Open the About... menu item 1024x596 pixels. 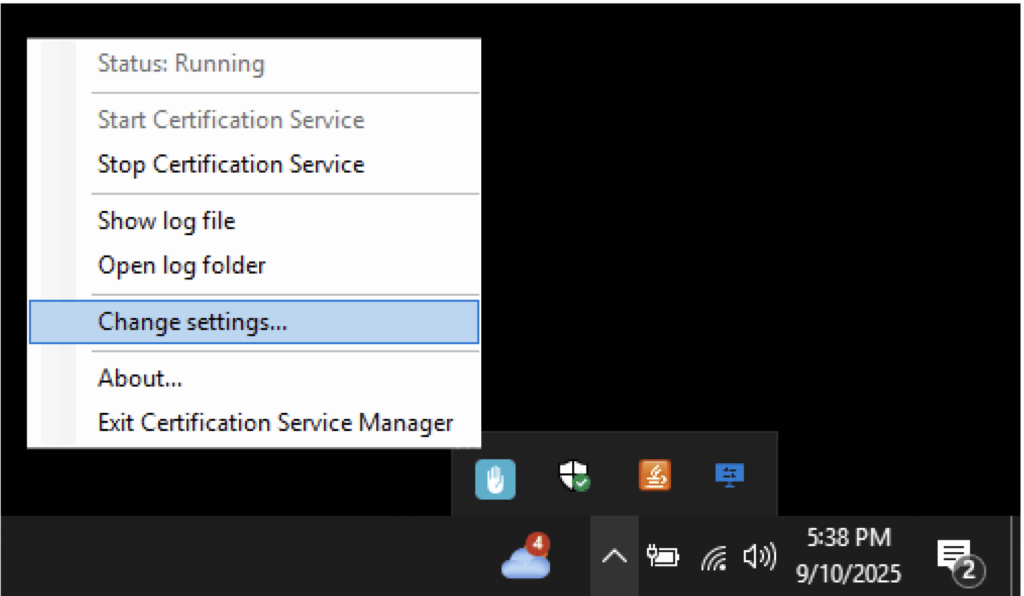[140, 378]
